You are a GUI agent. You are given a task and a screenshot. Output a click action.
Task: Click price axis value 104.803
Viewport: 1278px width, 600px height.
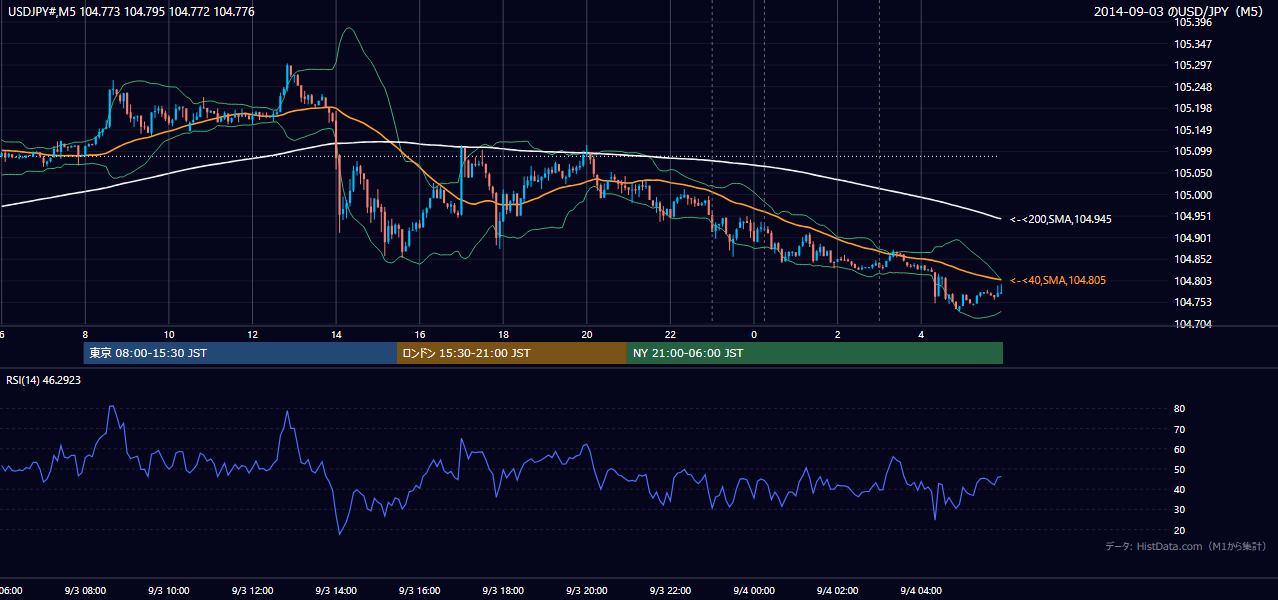(1193, 281)
